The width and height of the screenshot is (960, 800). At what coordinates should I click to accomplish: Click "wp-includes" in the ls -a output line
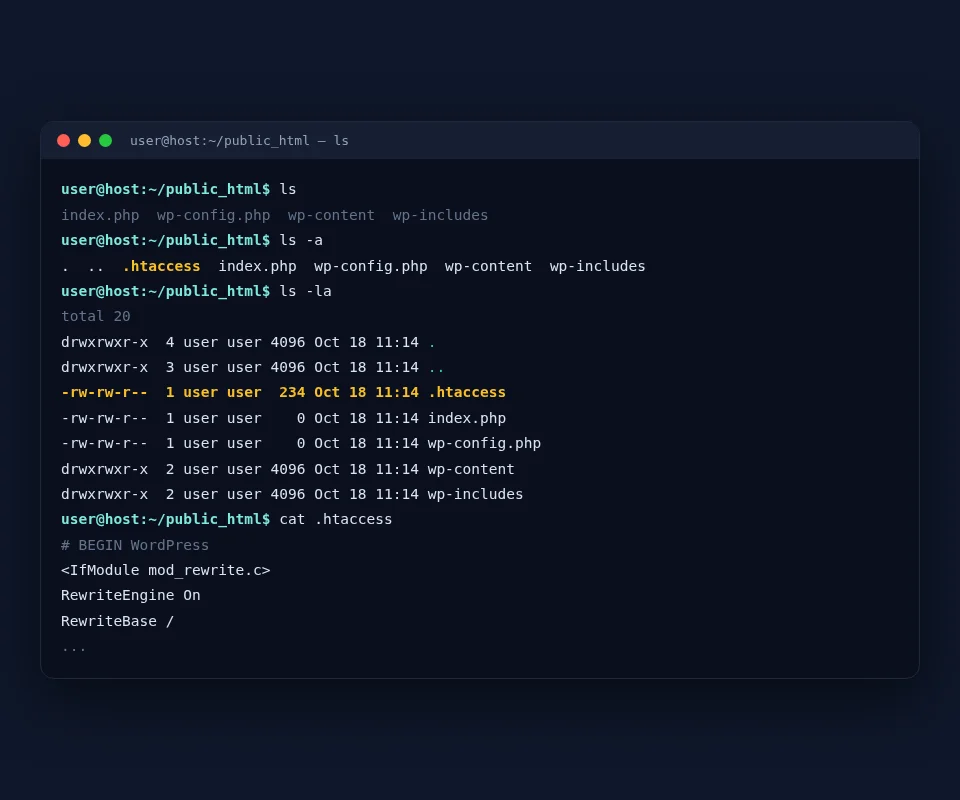pyautogui.click(x=598, y=266)
